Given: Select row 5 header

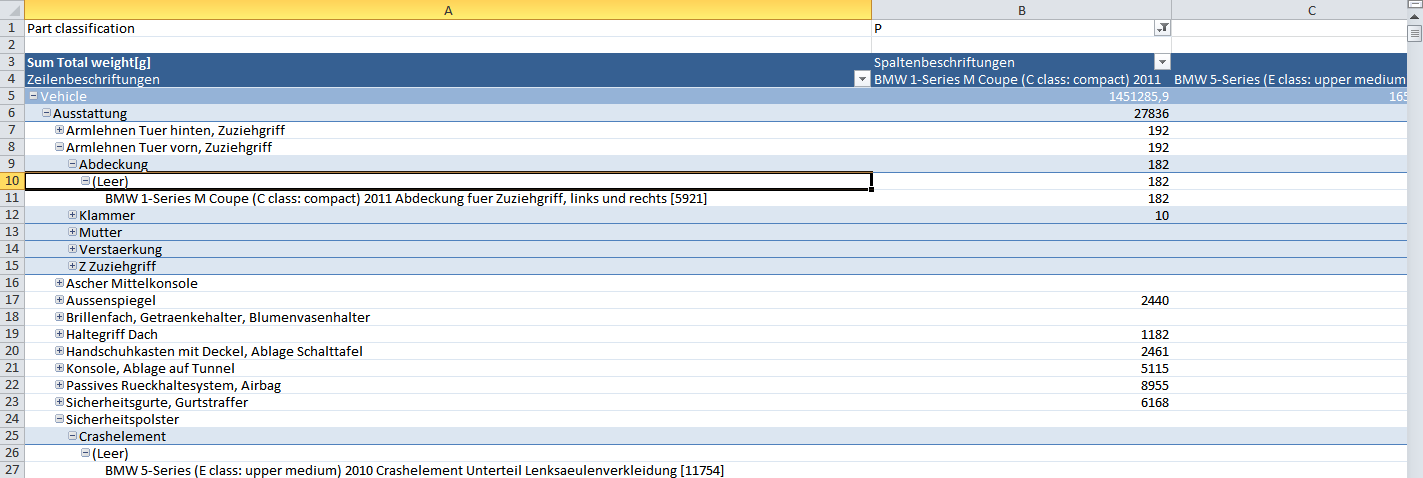Looking at the screenshot, I should pos(11,97).
